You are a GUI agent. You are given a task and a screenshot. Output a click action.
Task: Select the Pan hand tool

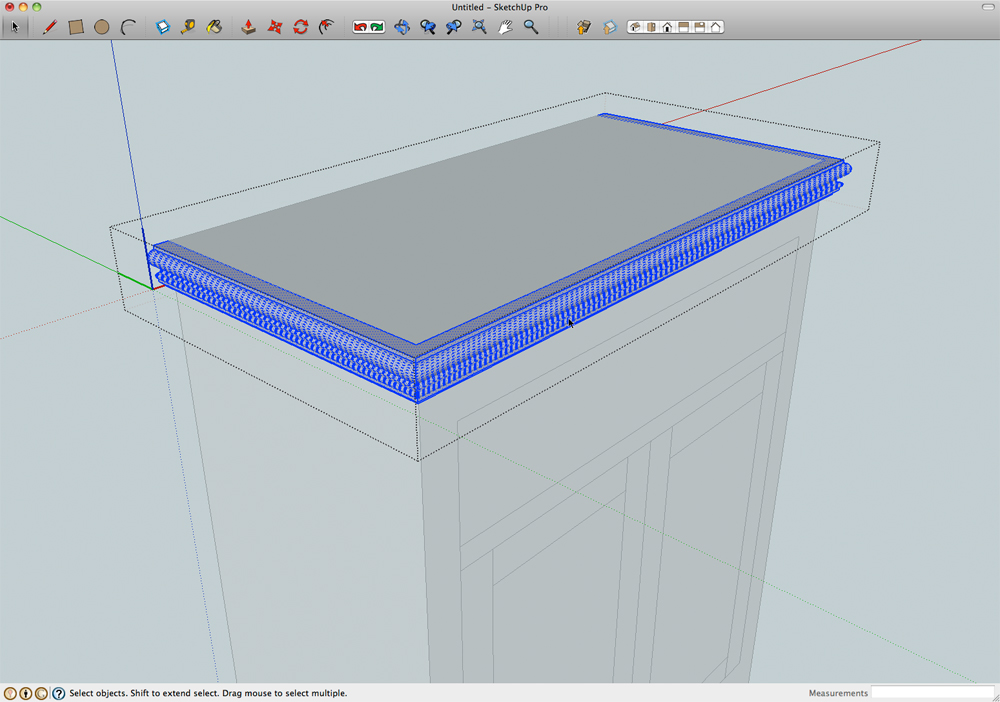tap(505, 27)
